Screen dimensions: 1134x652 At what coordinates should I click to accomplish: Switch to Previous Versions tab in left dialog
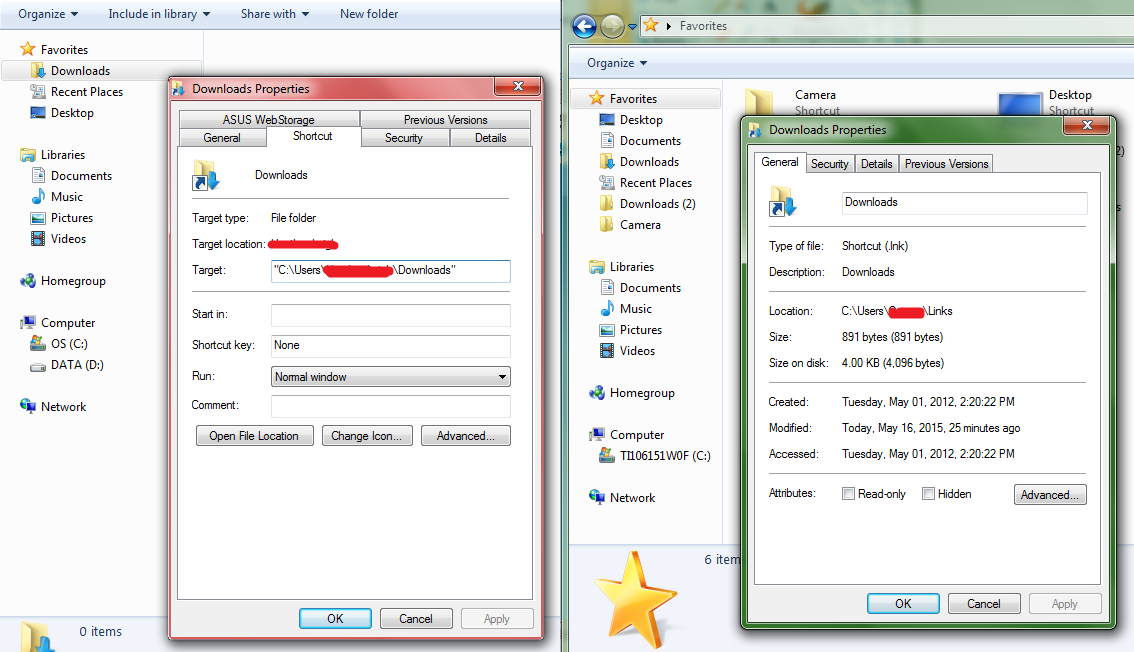(446, 119)
